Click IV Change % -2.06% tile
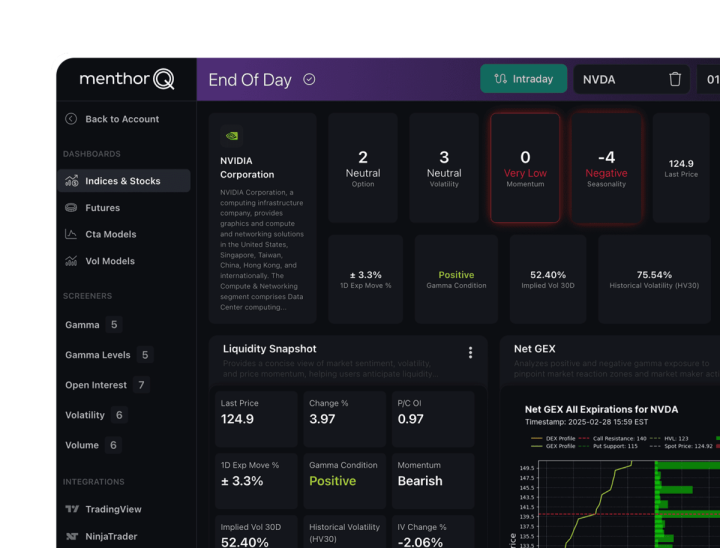720x548 pixels. tap(433, 532)
